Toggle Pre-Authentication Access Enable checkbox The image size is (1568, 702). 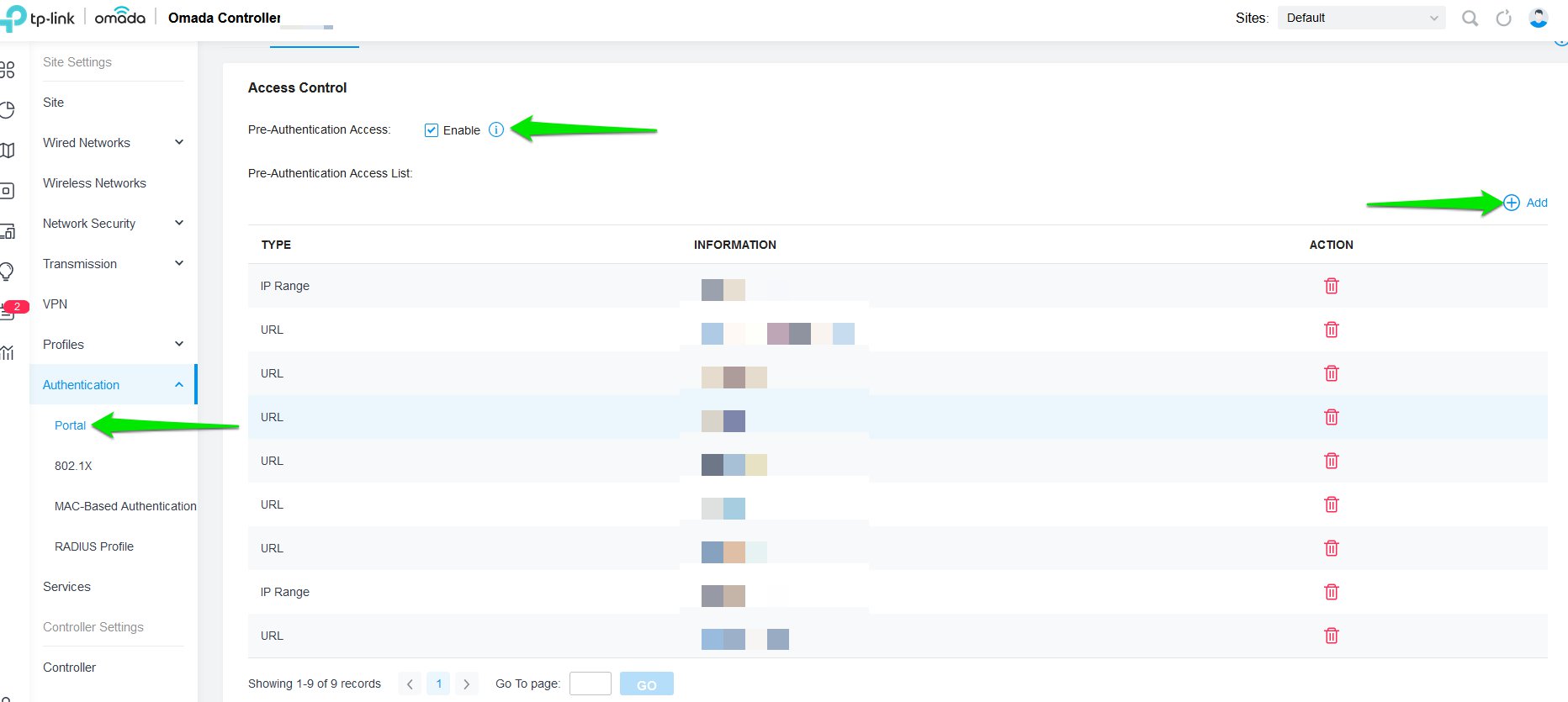[x=432, y=130]
